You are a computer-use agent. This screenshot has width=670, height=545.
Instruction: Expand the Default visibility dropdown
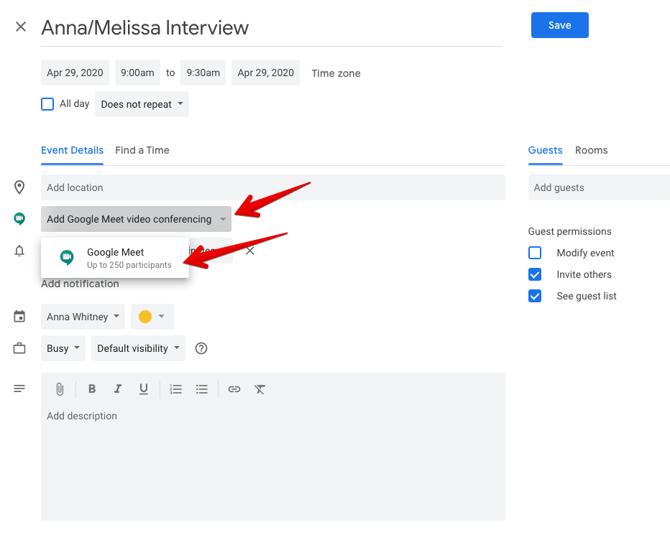point(139,348)
